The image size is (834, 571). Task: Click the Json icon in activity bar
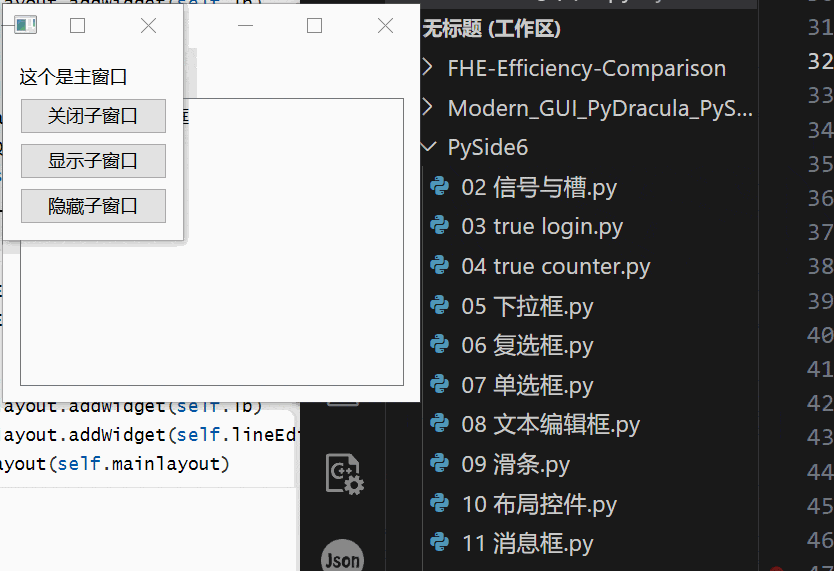(x=342, y=558)
